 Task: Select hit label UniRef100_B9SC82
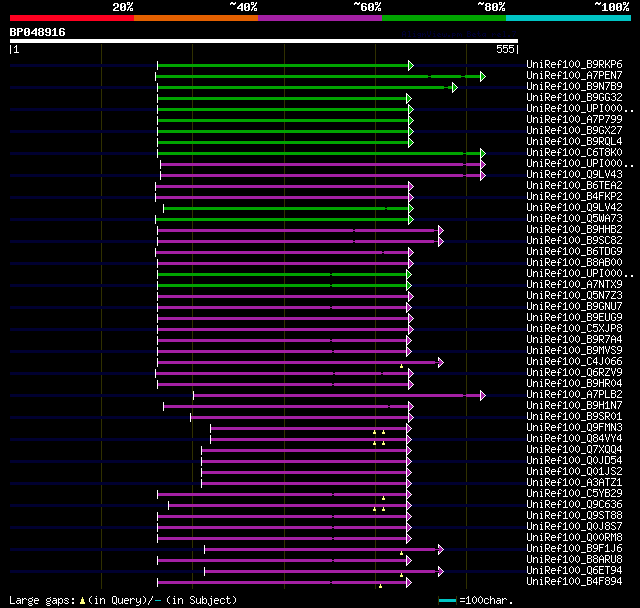point(574,241)
